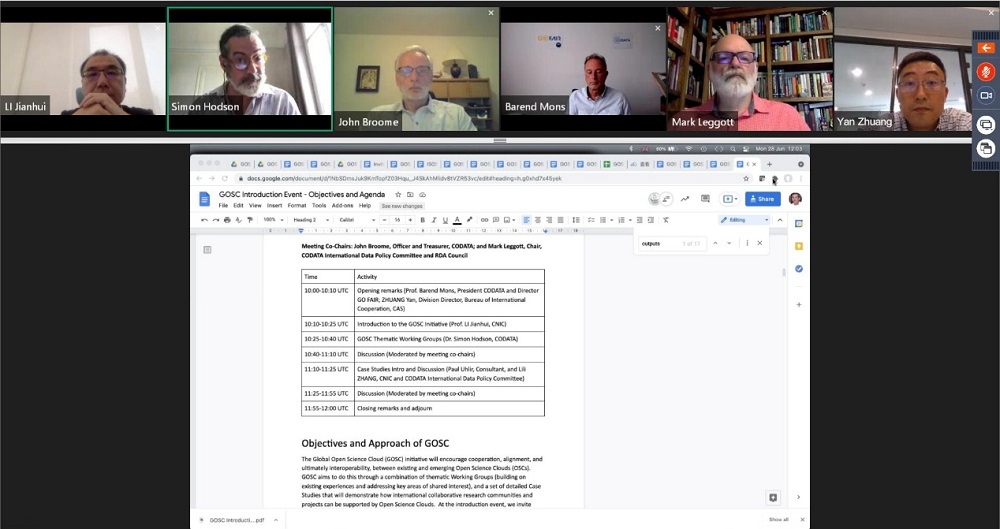Open the Tools menu
Image resolution: width=1000 pixels, height=529 pixels.
pyautogui.click(x=319, y=206)
